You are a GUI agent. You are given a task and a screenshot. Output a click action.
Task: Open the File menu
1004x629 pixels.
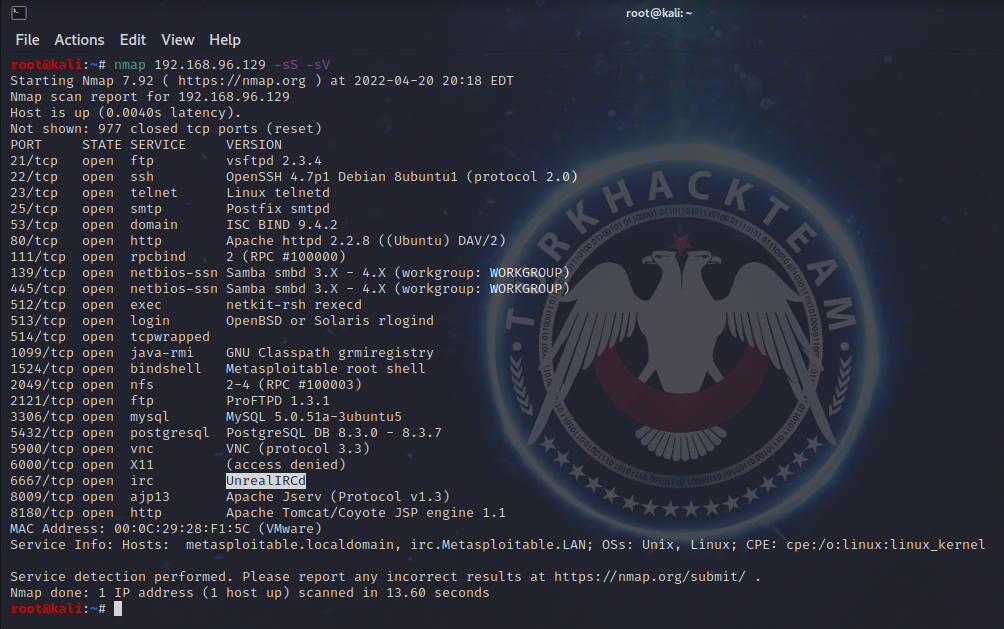coord(28,40)
